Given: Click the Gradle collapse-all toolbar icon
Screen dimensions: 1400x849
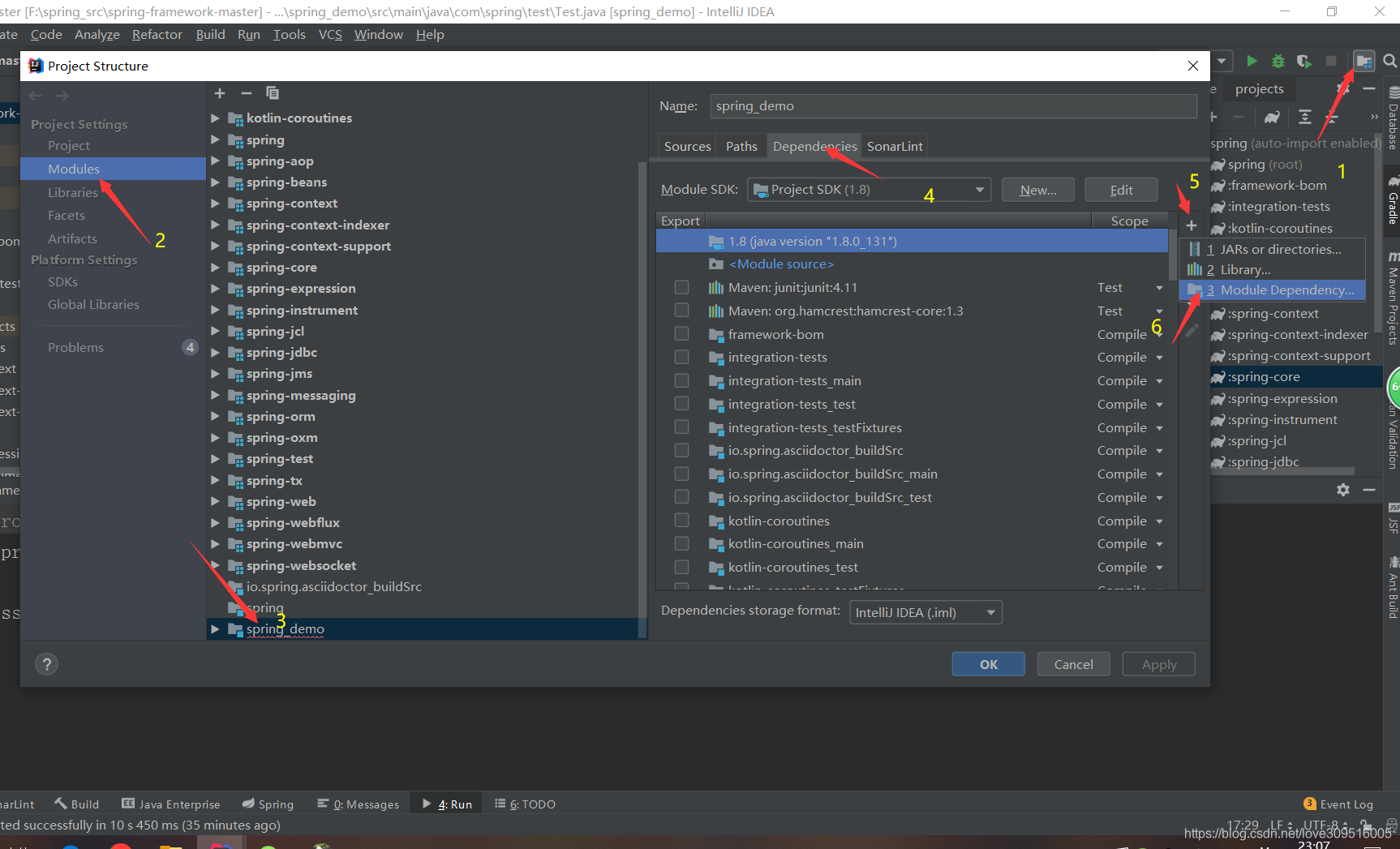Looking at the screenshot, I should (1331, 117).
